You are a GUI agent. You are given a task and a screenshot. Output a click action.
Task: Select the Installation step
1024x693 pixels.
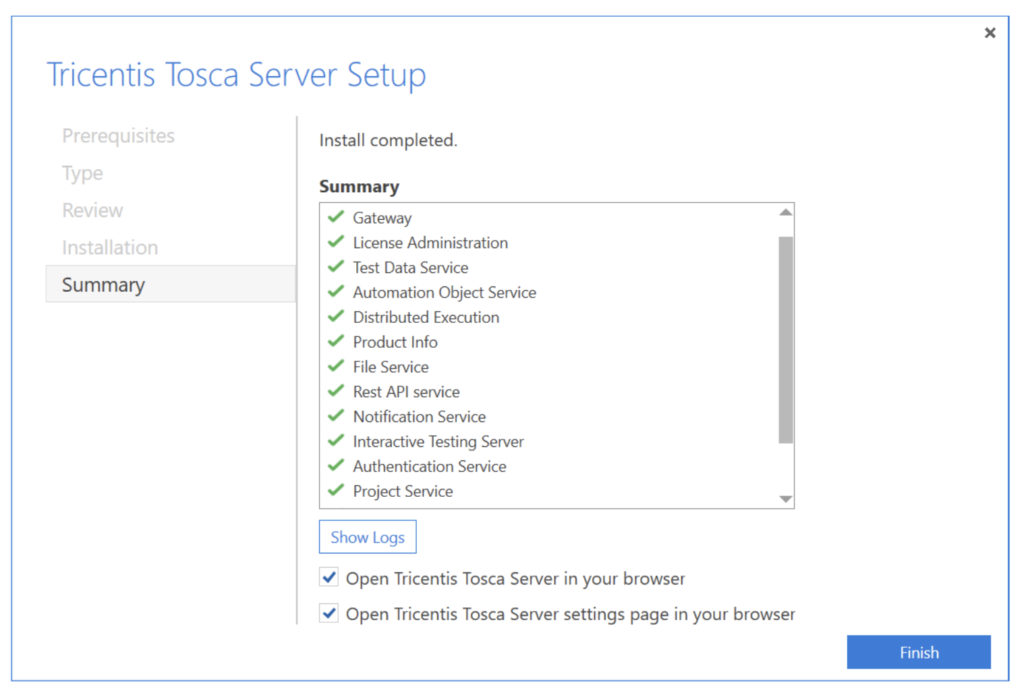click(110, 248)
